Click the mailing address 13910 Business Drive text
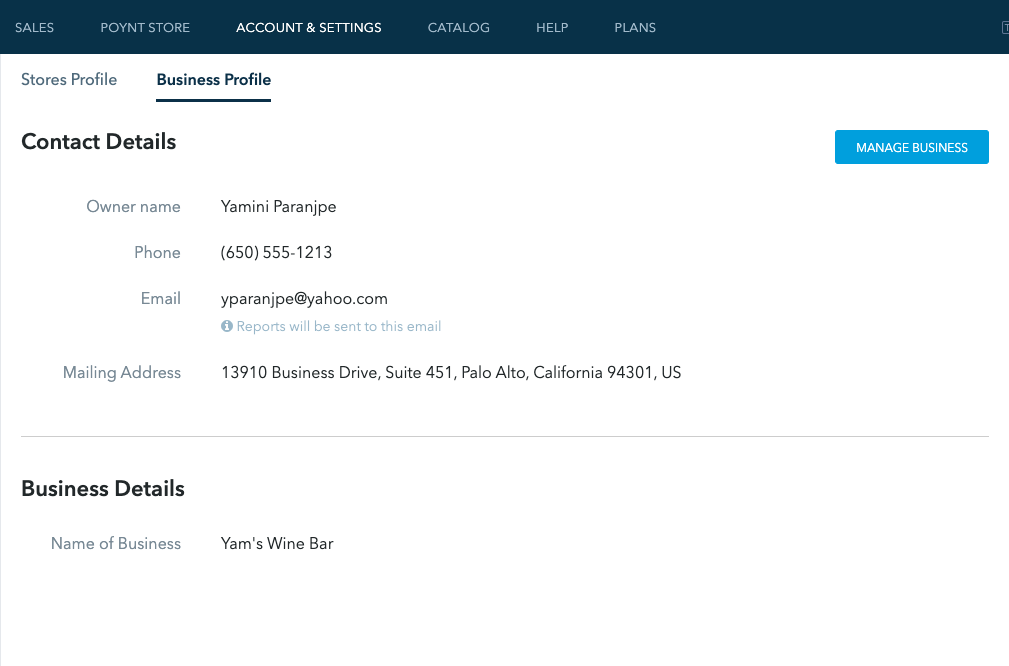The image size is (1009, 666). coord(450,373)
